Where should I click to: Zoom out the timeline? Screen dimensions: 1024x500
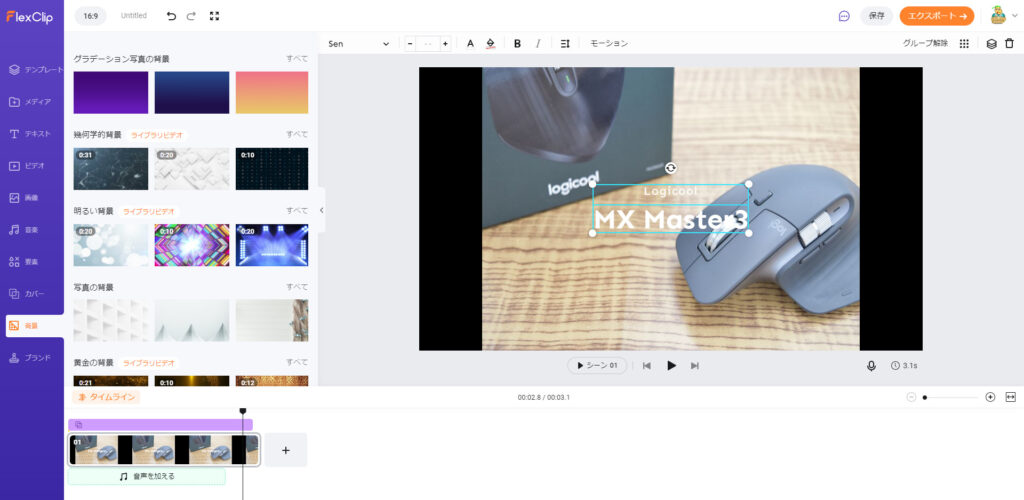pyautogui.click(x=911, y=397)
